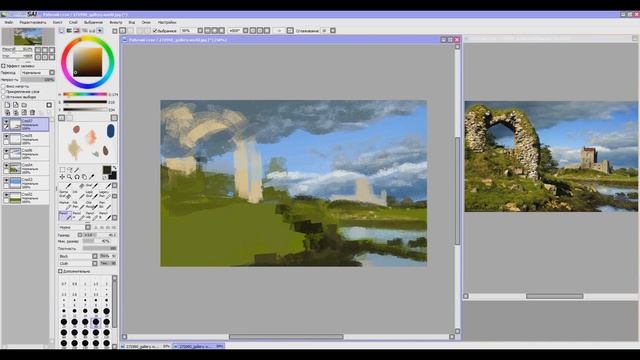Image resolution: width=640 pixels, height=360 pixels.
Task: Toggle the selection visibility checkbox in toolbar
Action: [155, 31]
